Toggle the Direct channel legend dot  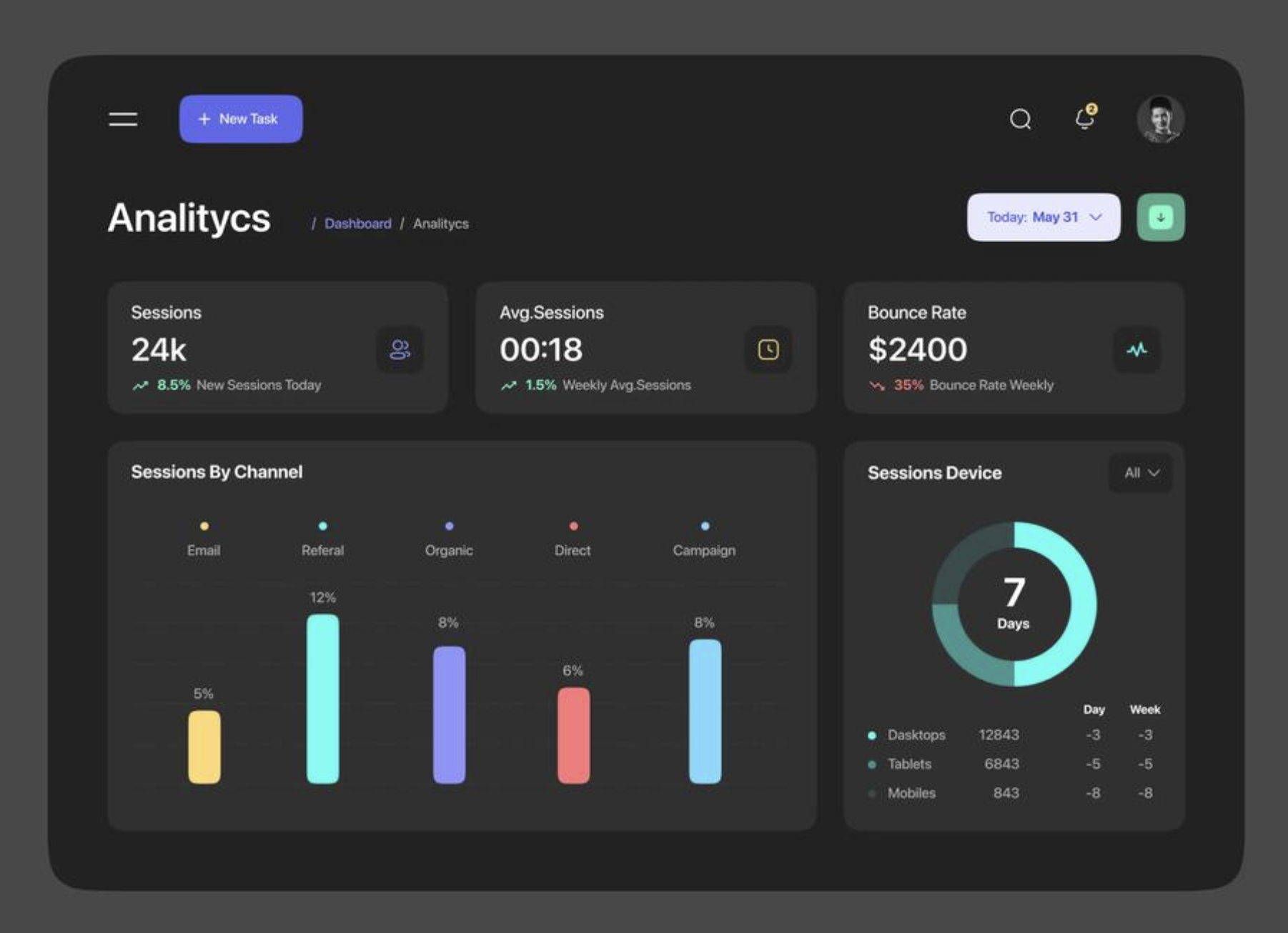pos(573,527)
